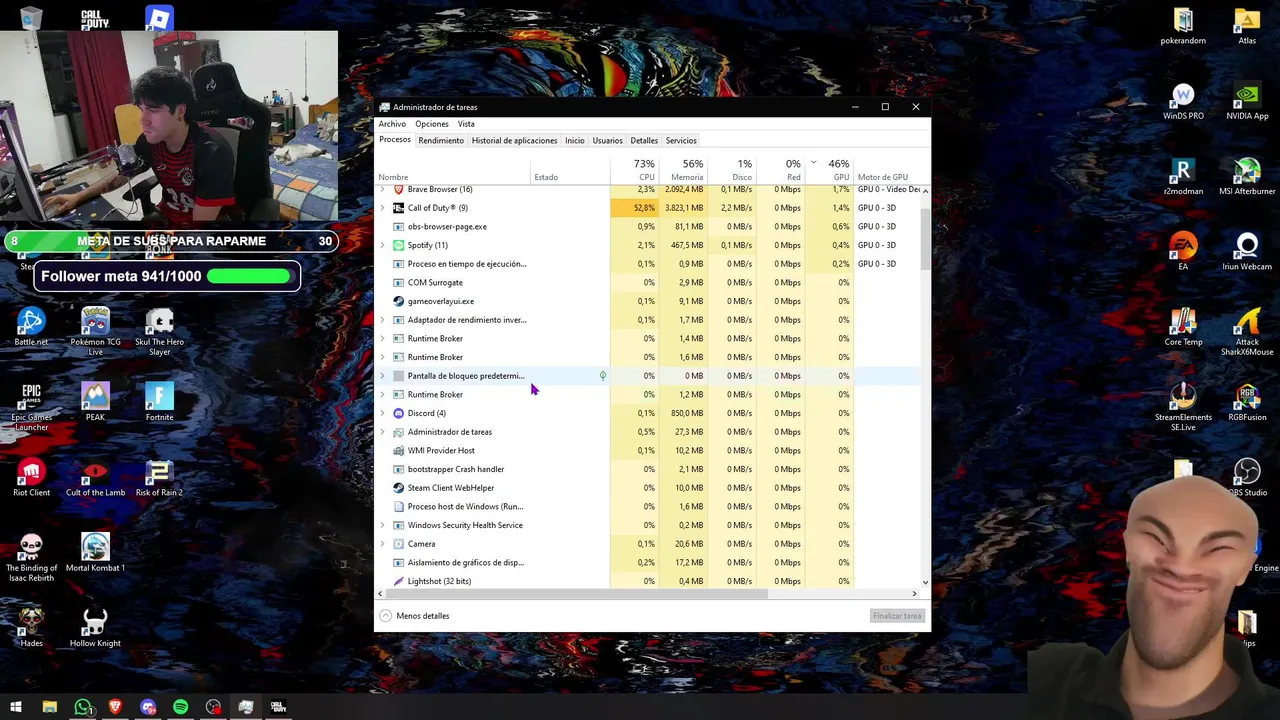This screenshot has width=1280, height=720.
Task: Open Spotify from the taskbar
Action: 180,707
